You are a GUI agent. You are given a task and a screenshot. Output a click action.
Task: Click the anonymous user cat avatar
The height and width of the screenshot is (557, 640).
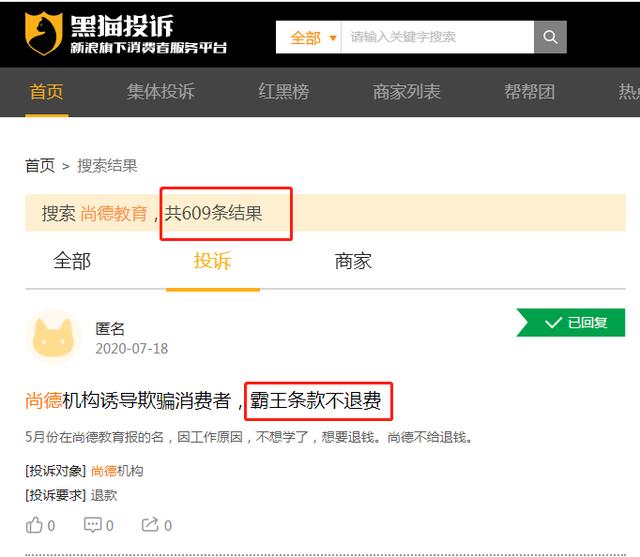tap(53, 337)
